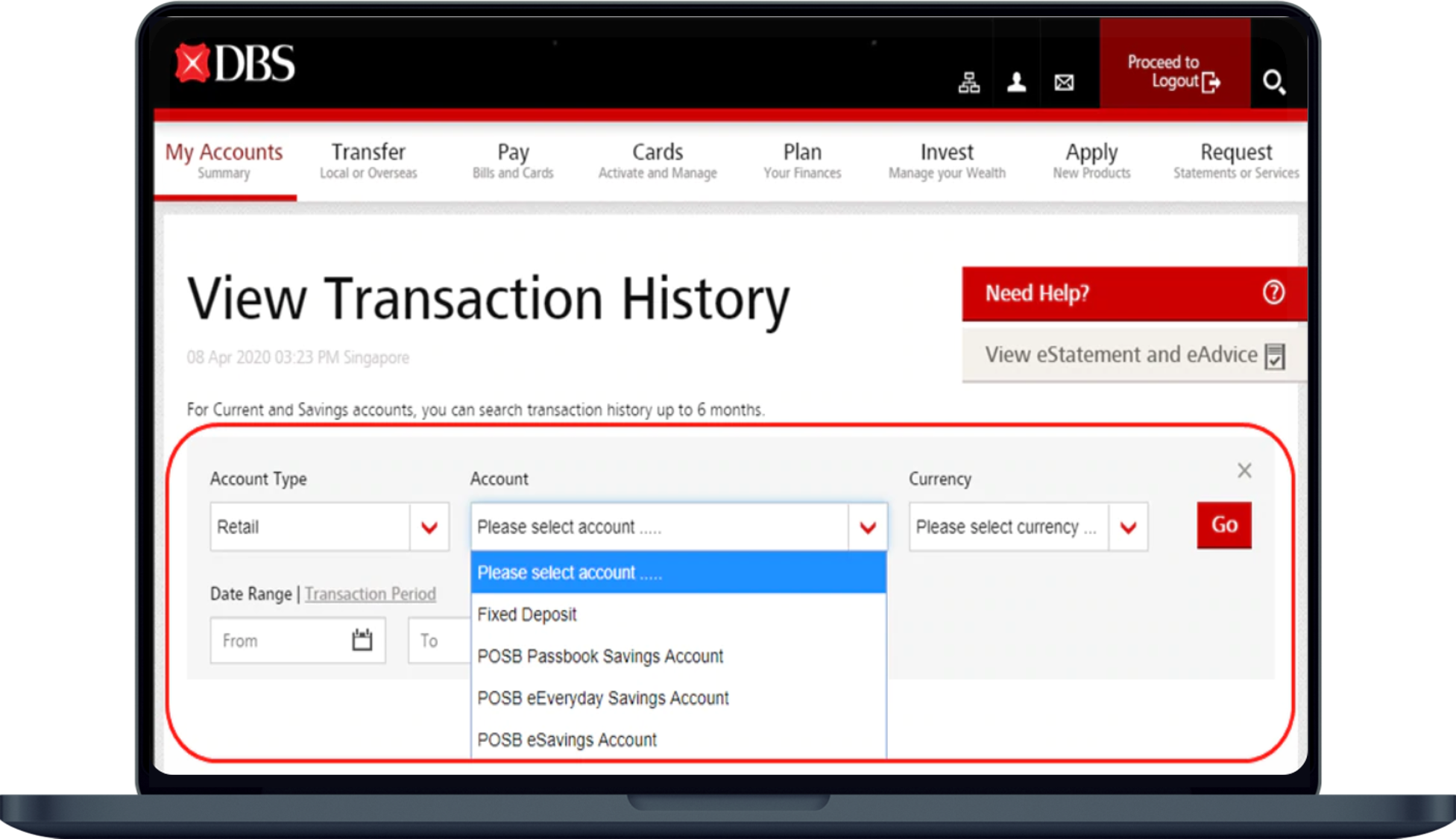Open the sitemap icon in header

point(969,82)
